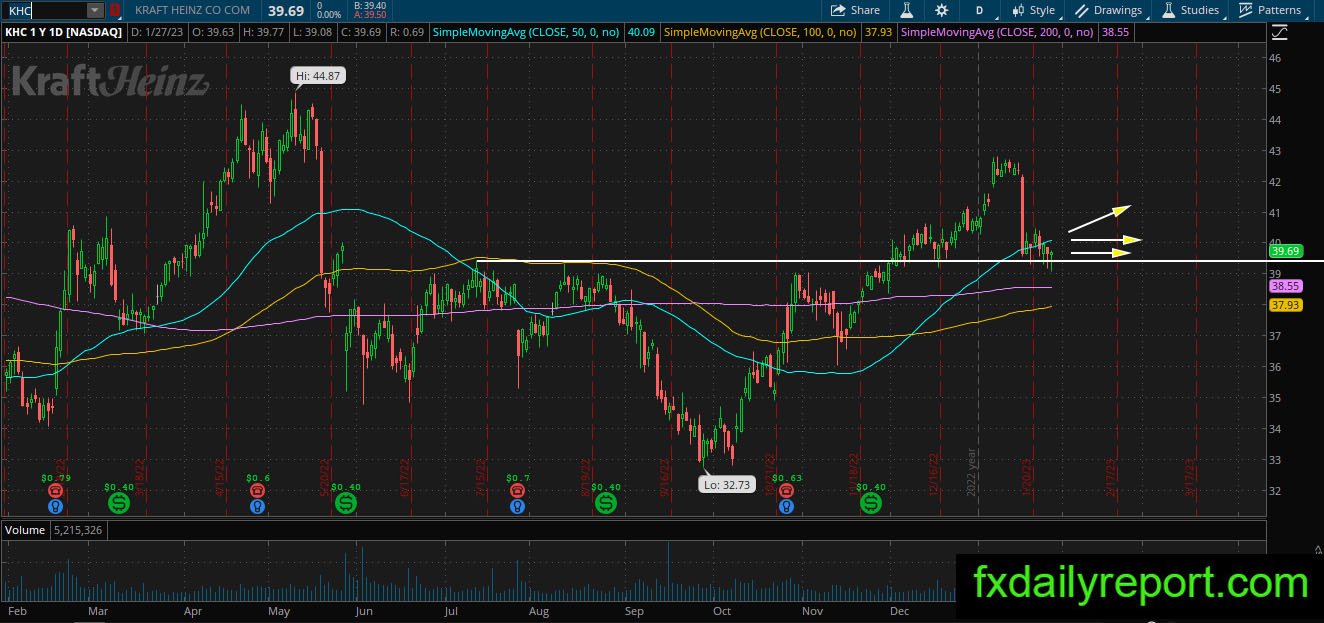The image size is (1324, 623).
Task: Click the $0.79 earnings phone icon
Action: tap(56, 490)
